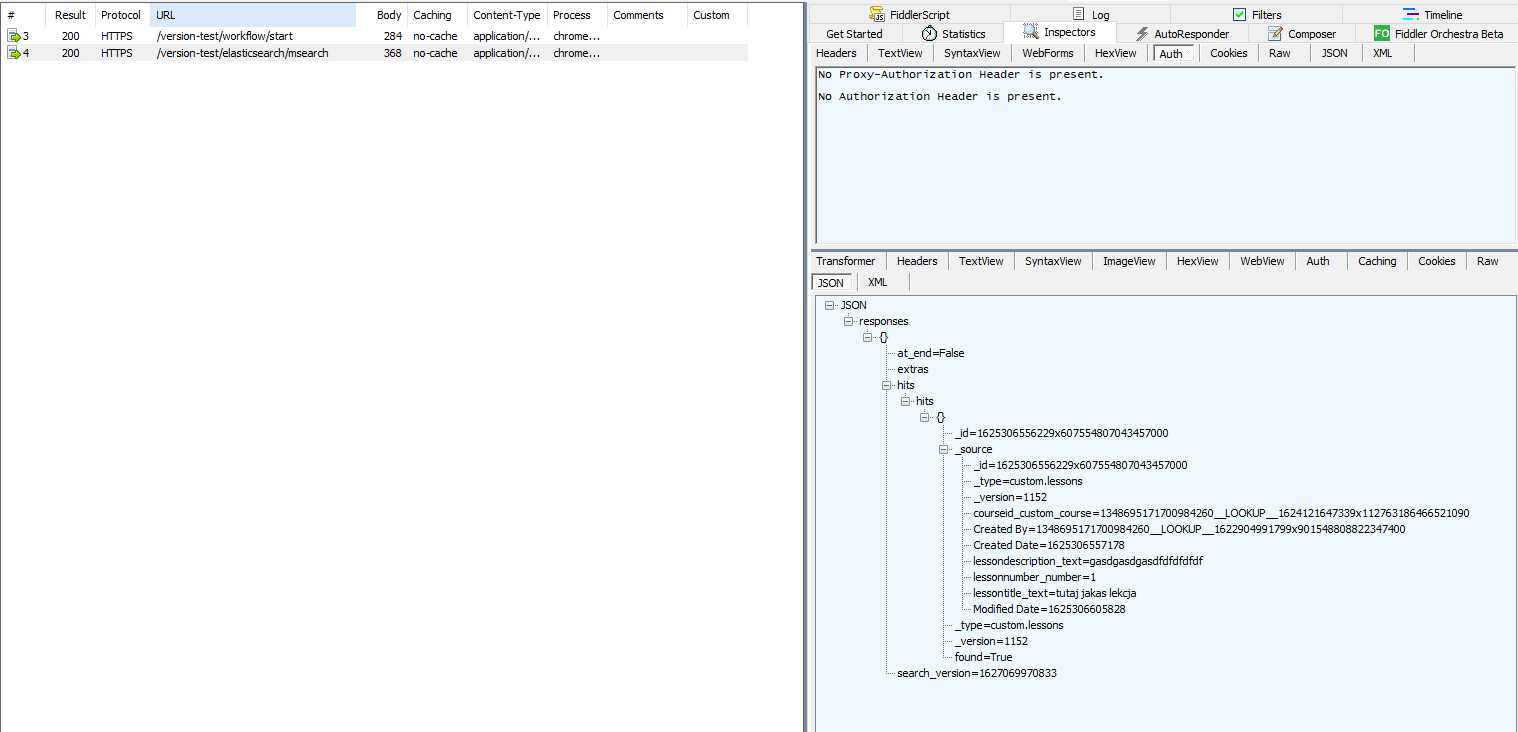Open the request Cookies tab
The height and width of the screenshot is (732, 1518).
pos(1228,53)
